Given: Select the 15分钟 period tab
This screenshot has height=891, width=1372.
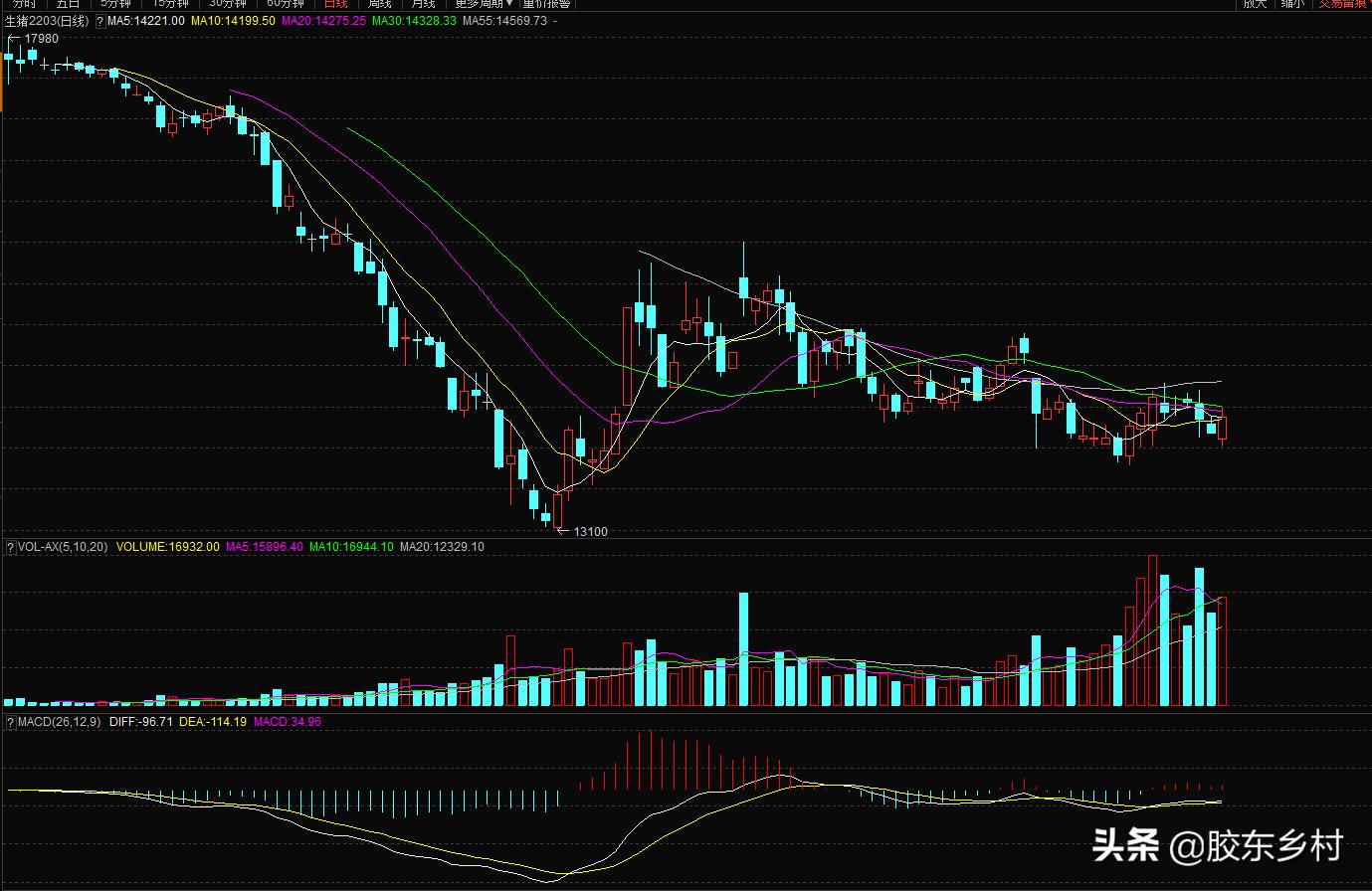Looking at the screenshot, I should (170, 4).
